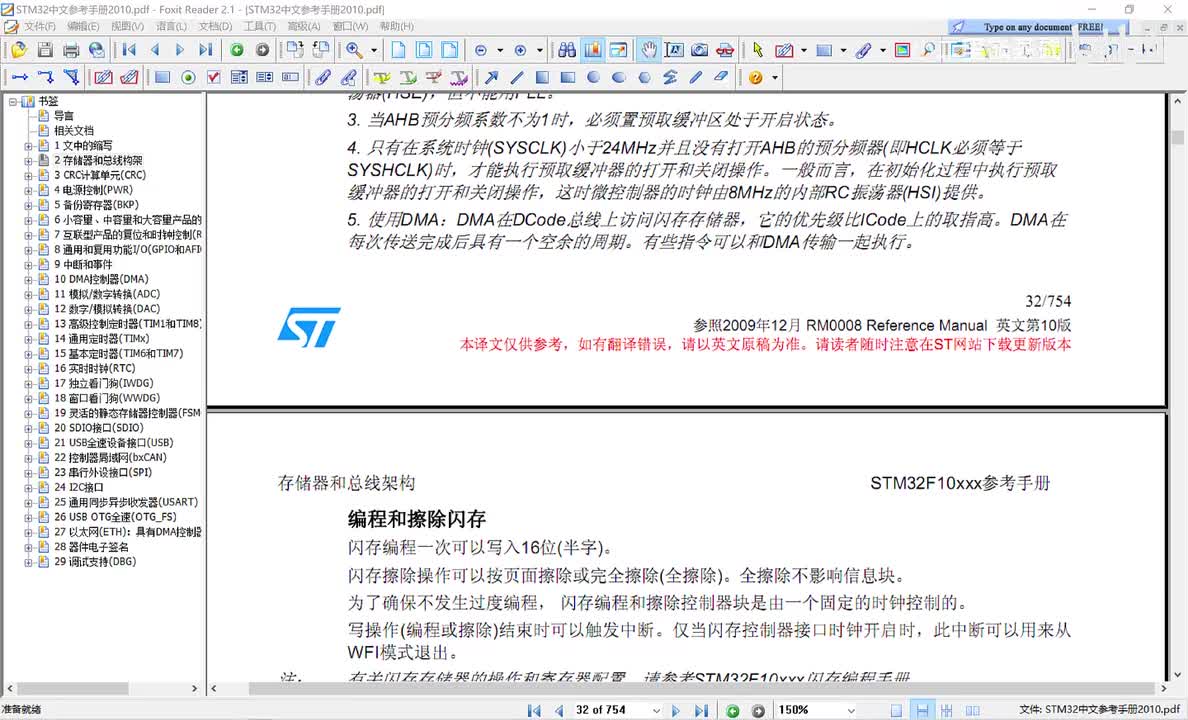Open the page number dropdown in status bar
The width and height of the screenshot is (1188, 720).
point(656,710)
